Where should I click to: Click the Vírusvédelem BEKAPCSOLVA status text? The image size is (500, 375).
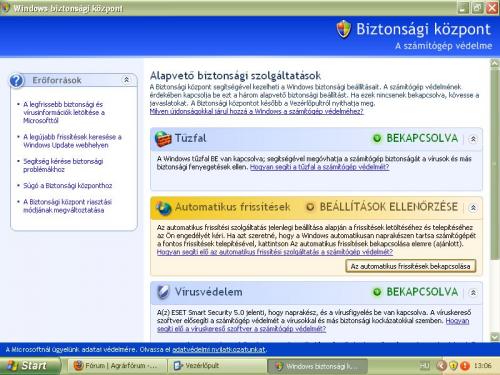pyautogui.click(x=422, y=292)
